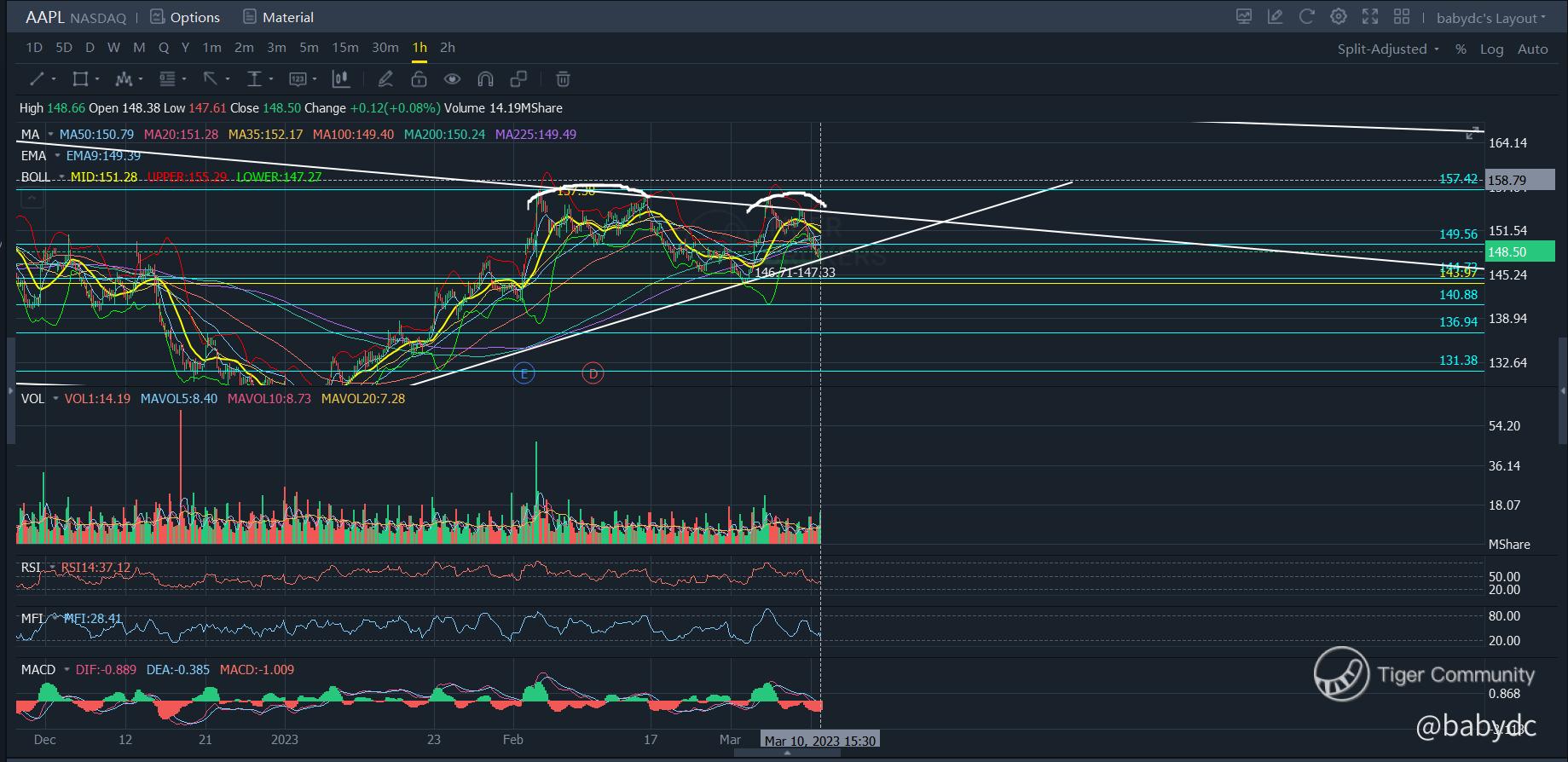Toggle drawings visibility with eye icon
This screenshot has height=762, width=1568.
coord(452,79)
